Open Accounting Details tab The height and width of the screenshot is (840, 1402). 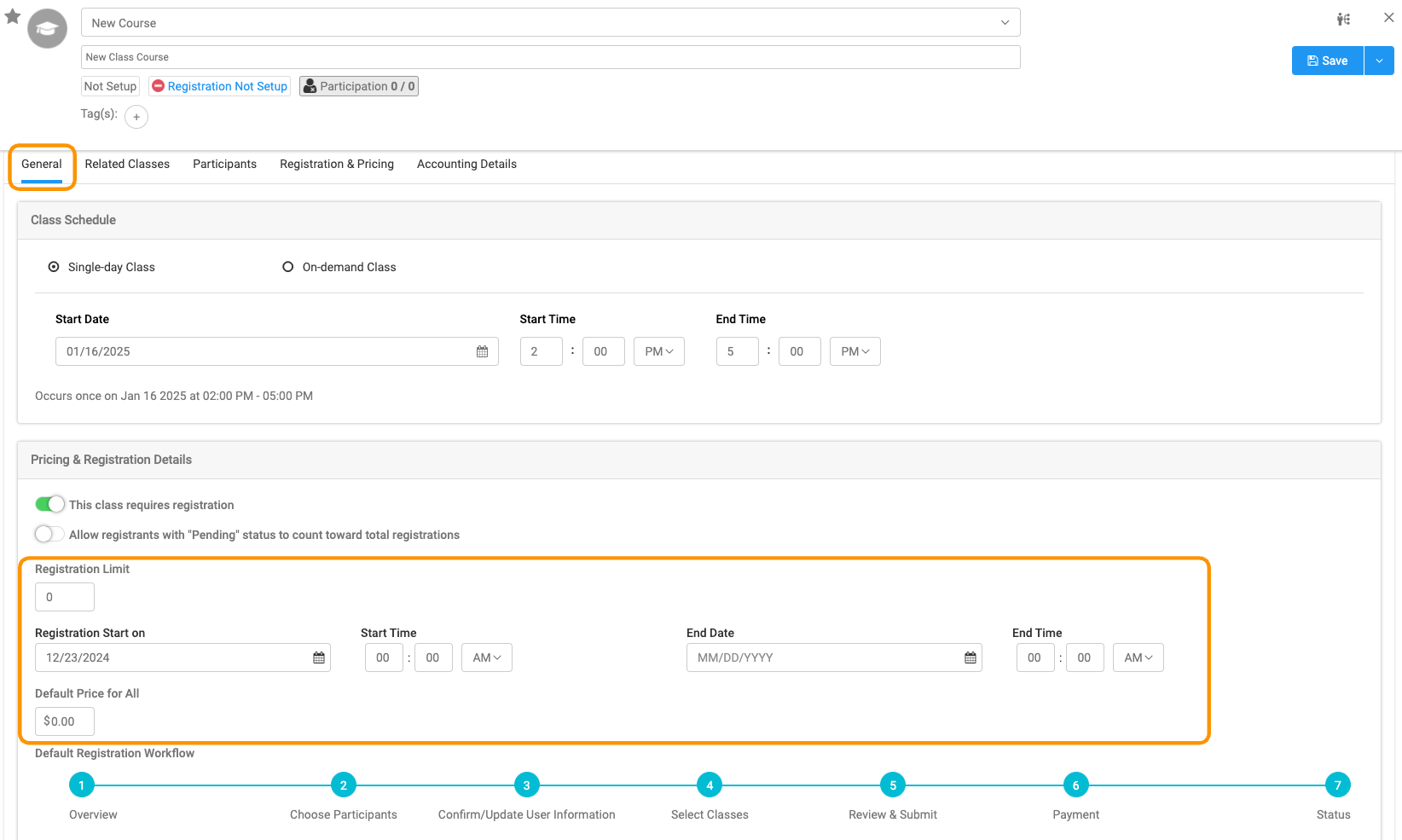466,165
